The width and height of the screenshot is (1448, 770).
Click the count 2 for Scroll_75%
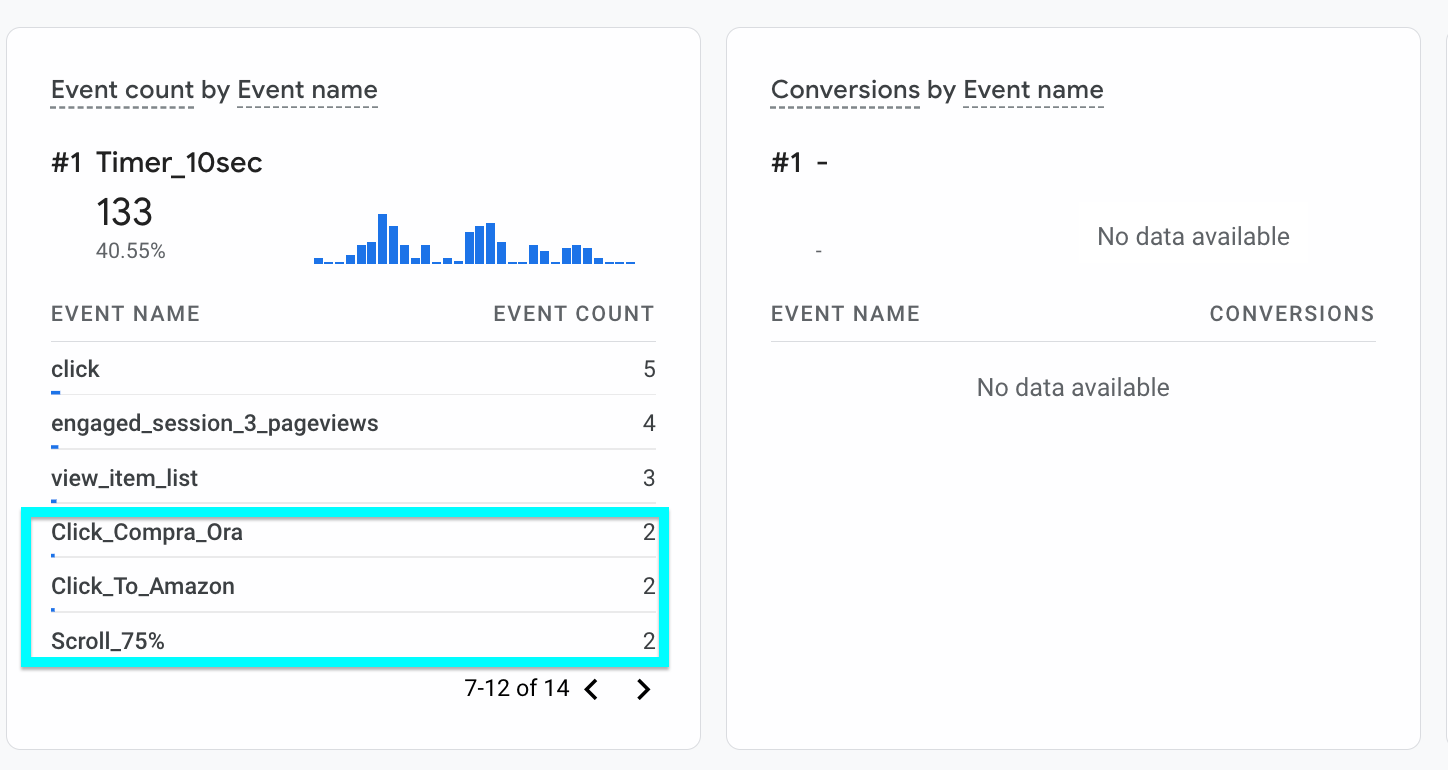click(649, 641)
